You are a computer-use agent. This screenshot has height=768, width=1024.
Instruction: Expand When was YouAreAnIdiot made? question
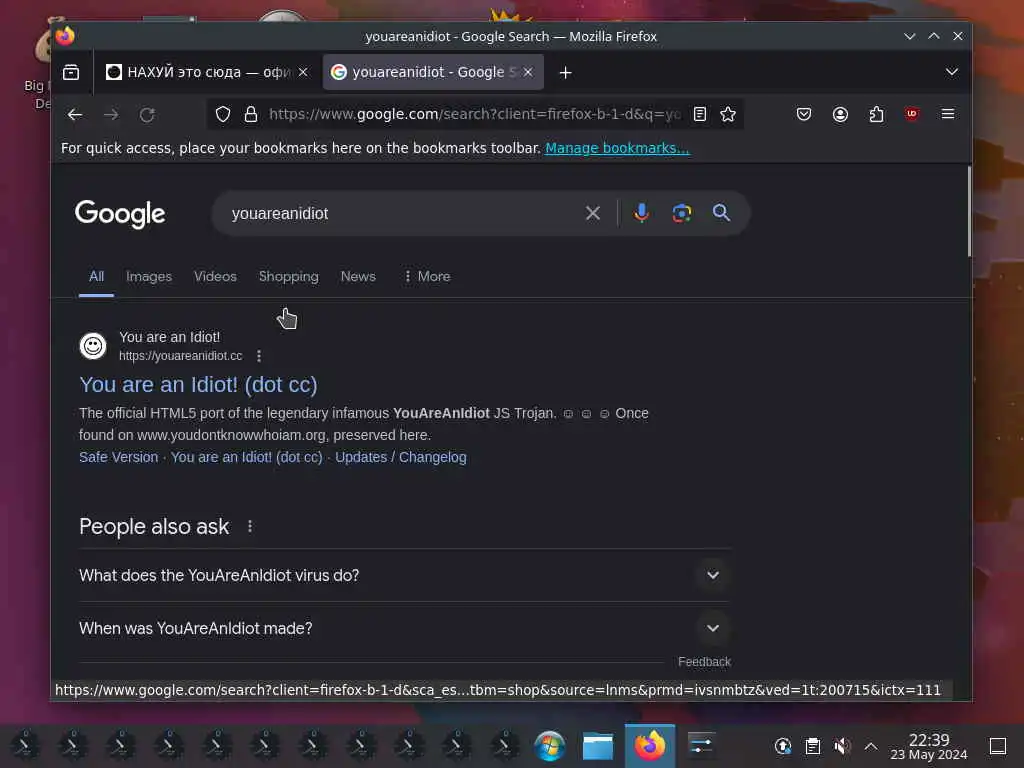404,628
